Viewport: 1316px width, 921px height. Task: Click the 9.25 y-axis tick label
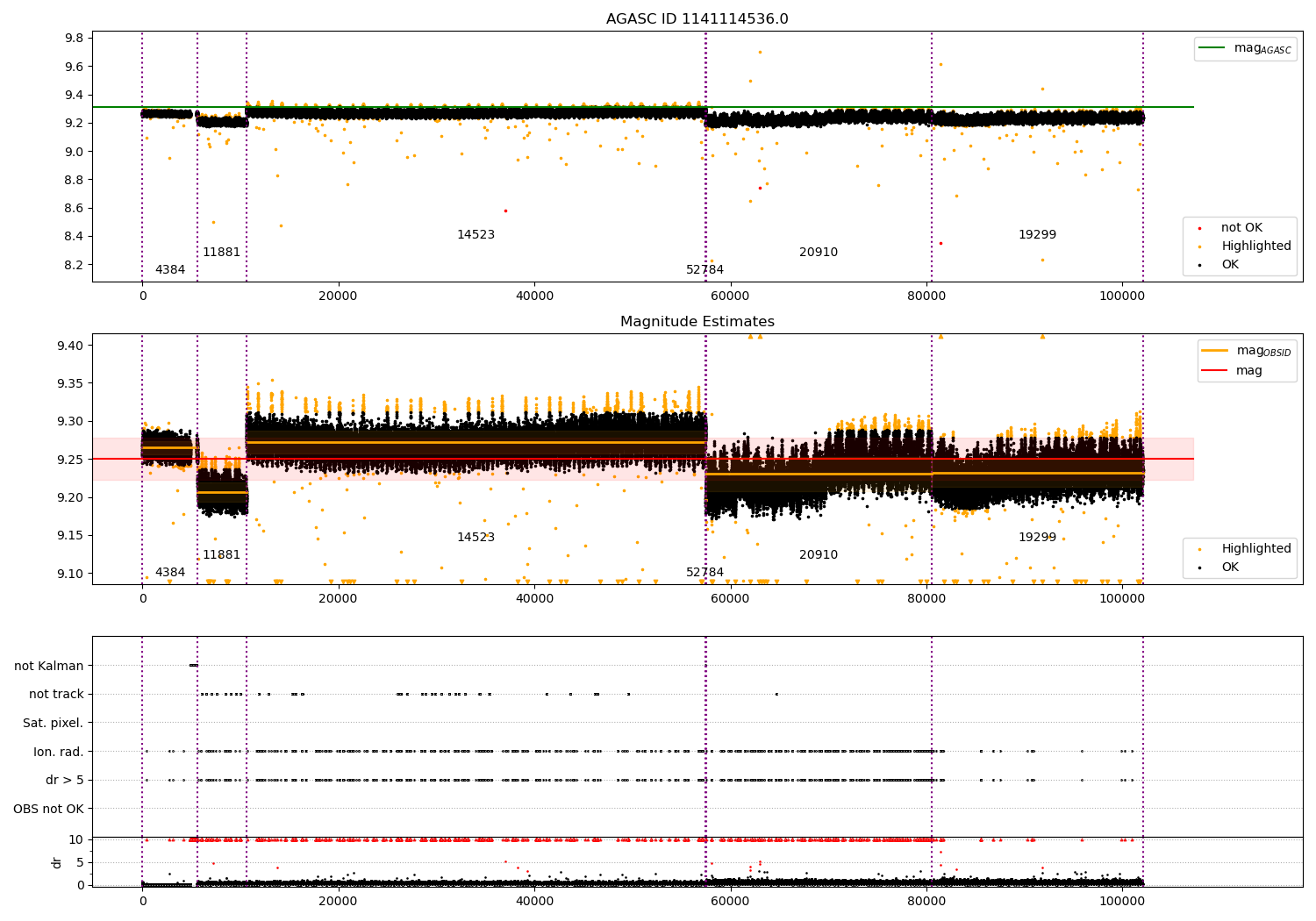[x=71, y=460]
